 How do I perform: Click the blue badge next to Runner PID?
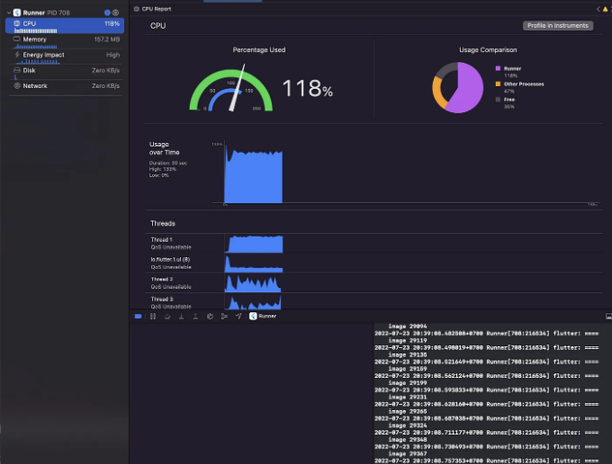pos(107,13)
